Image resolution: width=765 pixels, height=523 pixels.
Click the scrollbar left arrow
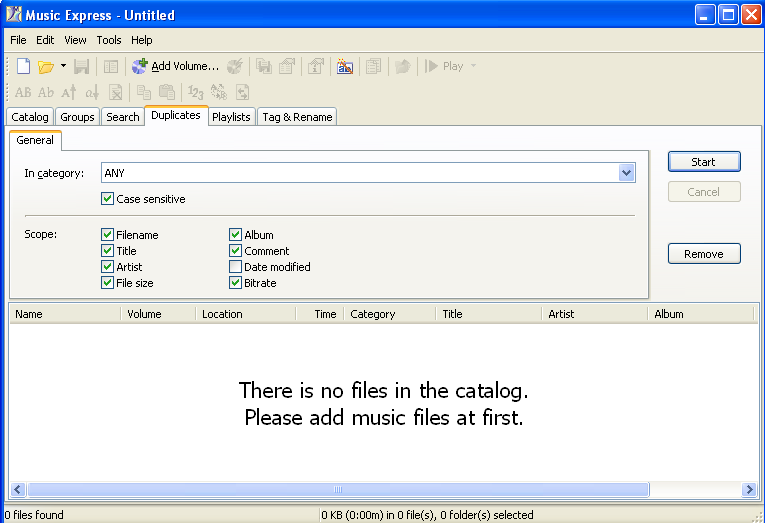coord(18,489)
